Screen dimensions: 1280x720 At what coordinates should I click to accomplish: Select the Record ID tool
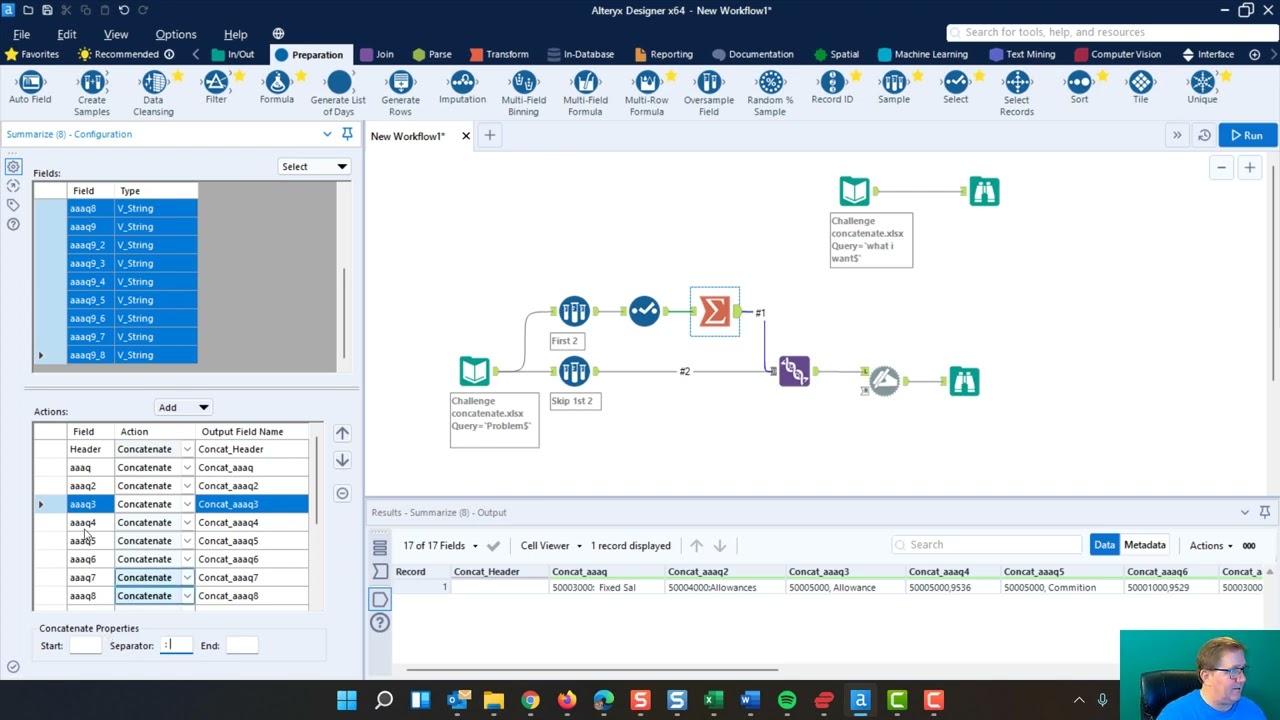[832, 89]
